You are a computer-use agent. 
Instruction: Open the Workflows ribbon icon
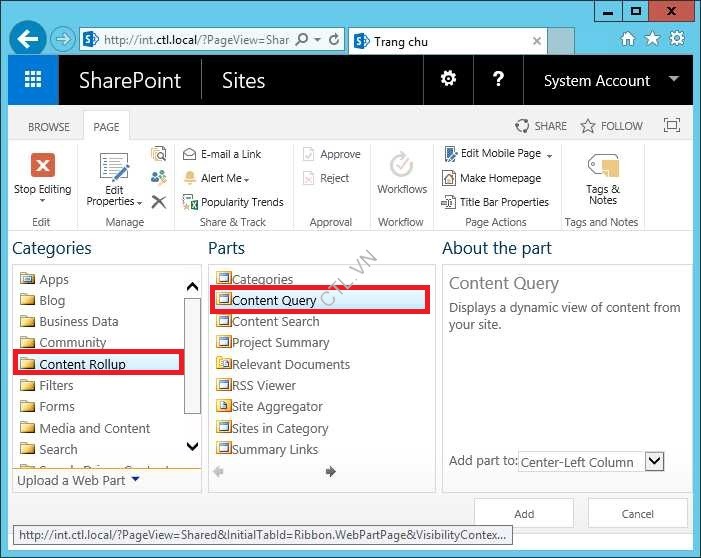pyautogui.click(x=402, y=166)
